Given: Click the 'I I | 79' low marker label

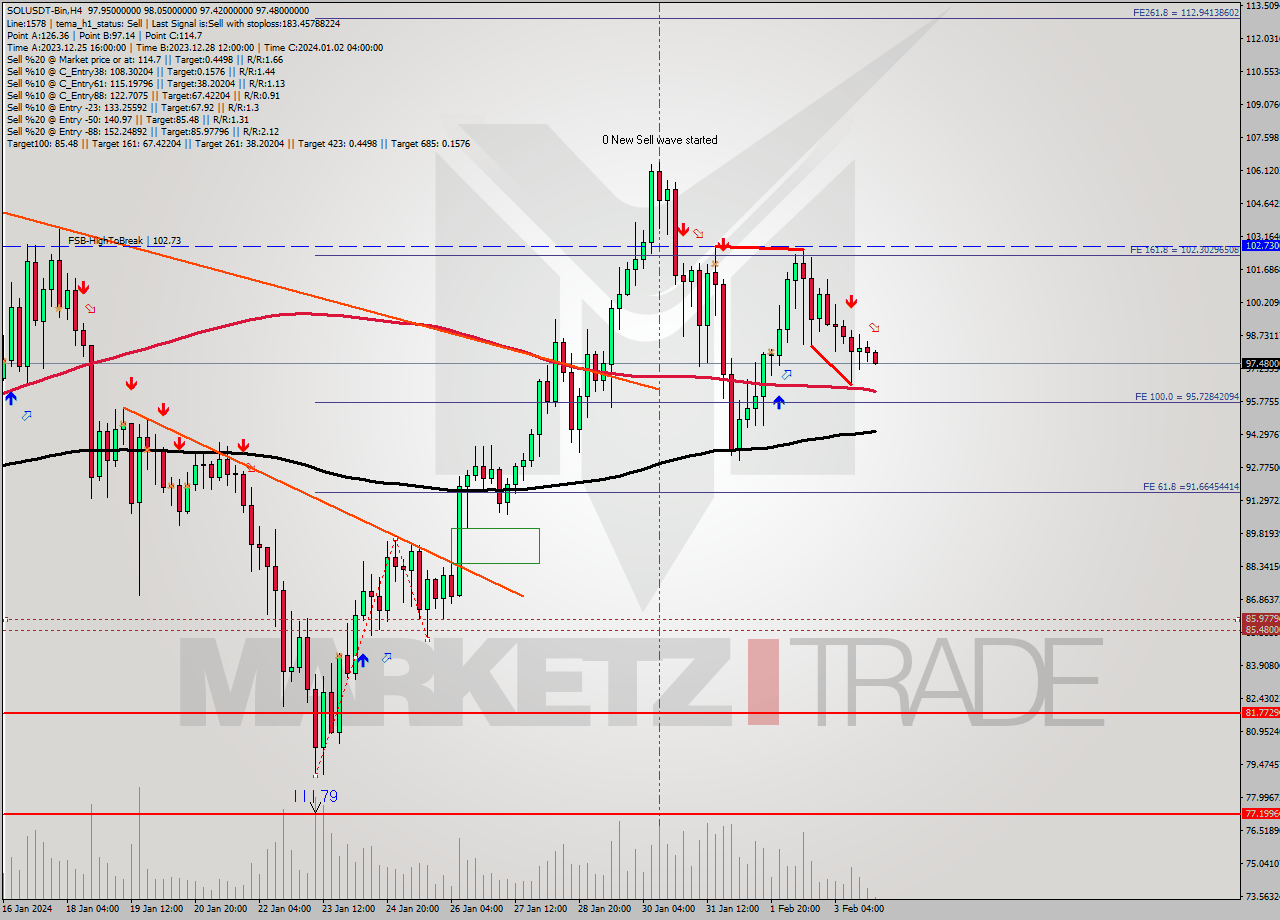Looking at the screenshot, I should pos(316,796).
